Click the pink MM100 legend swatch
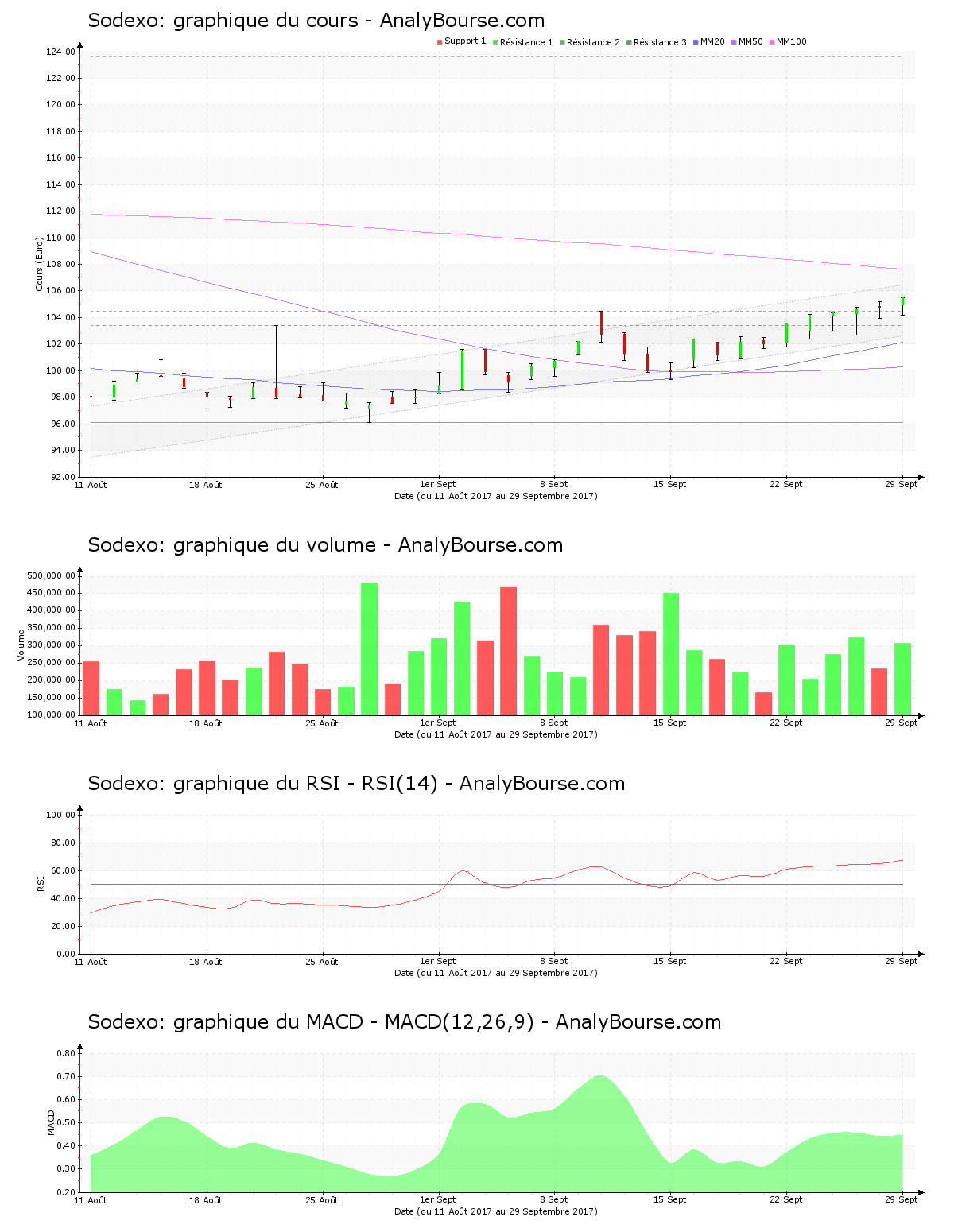This screenshot has height=1232, width=954. click(x=772, y=42)
